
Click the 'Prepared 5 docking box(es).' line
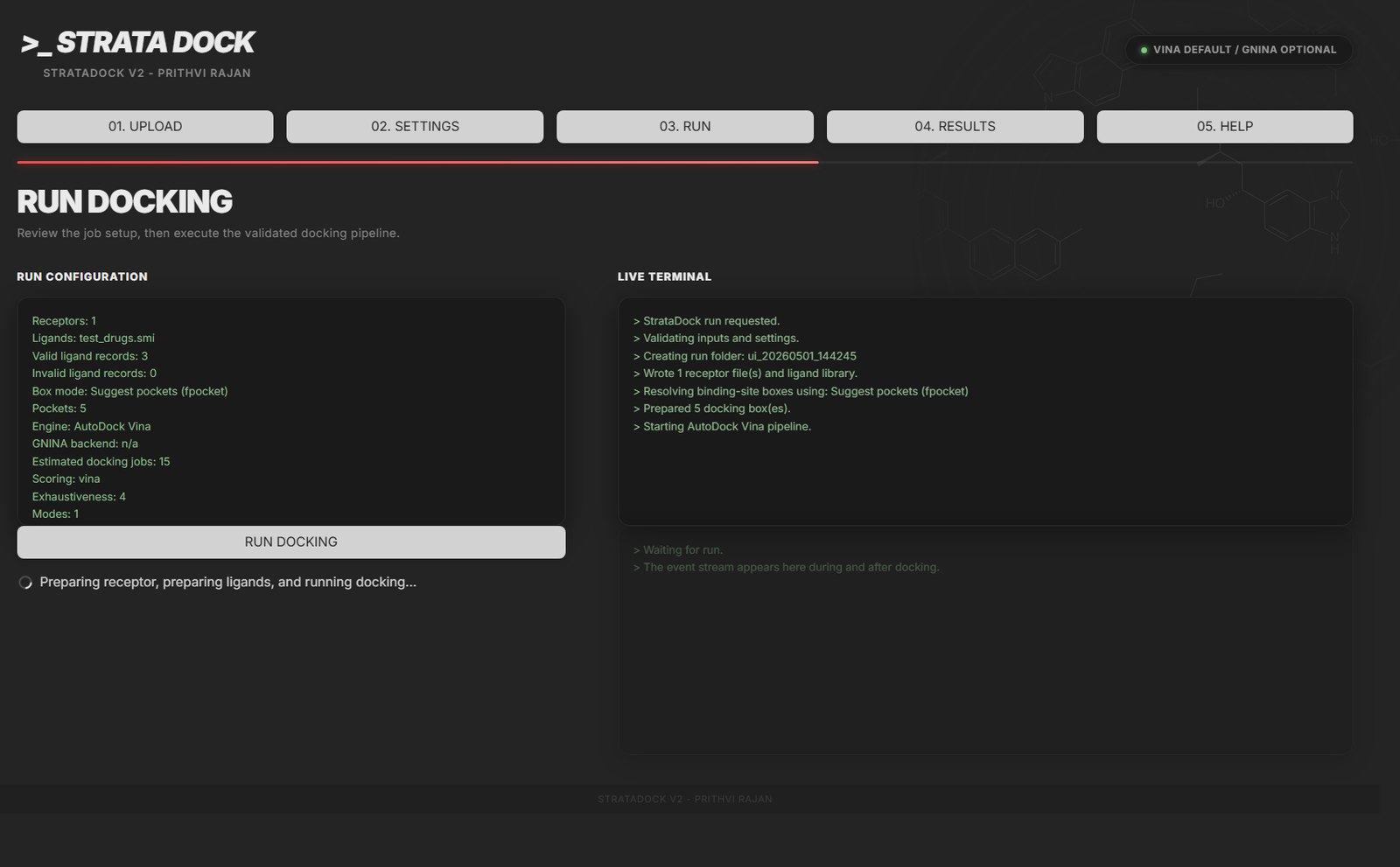(x=711, y=409)
